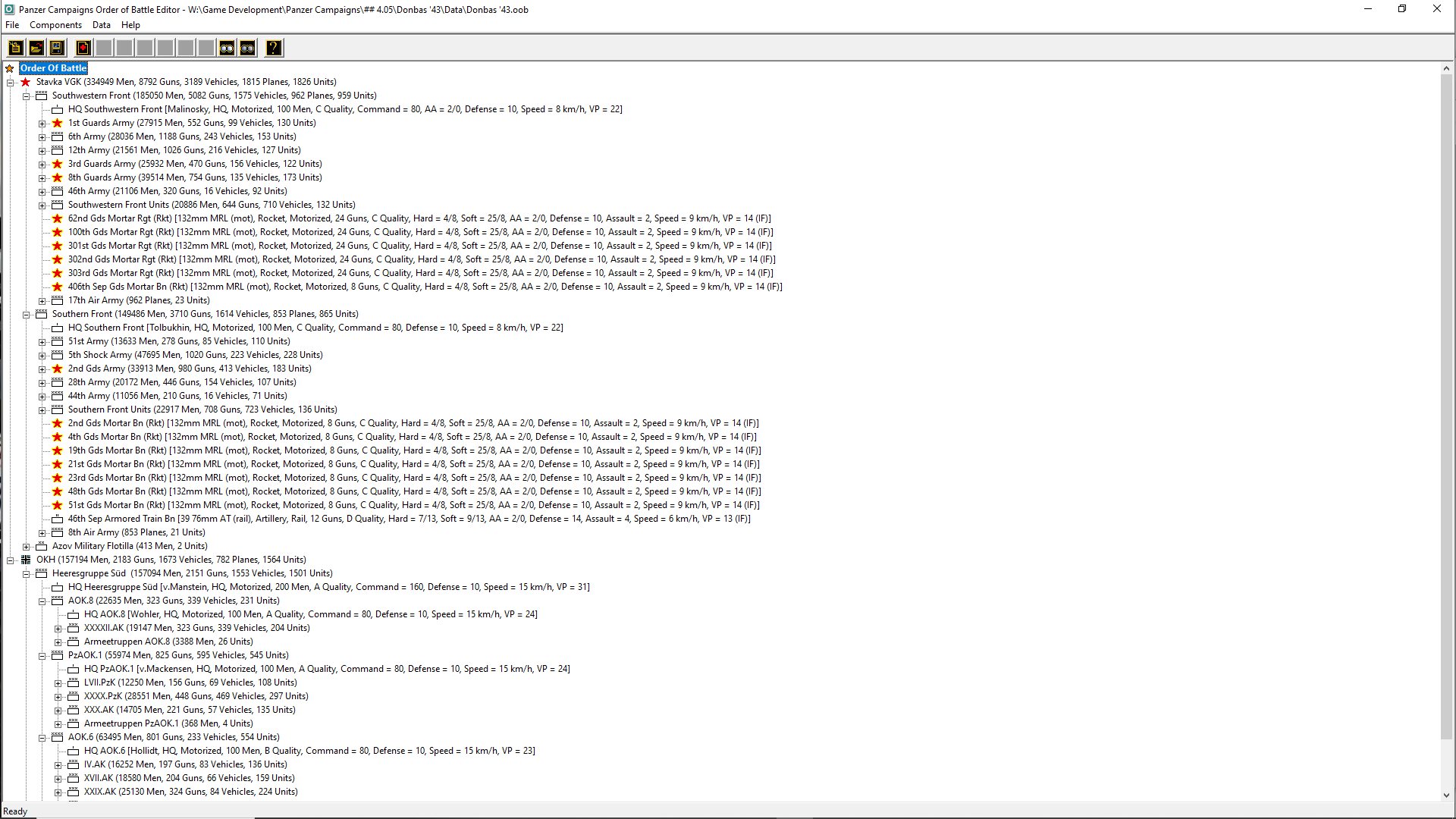1456x819 pixels.
Task: Click the Open file folder icon
Action: [36, 48]
